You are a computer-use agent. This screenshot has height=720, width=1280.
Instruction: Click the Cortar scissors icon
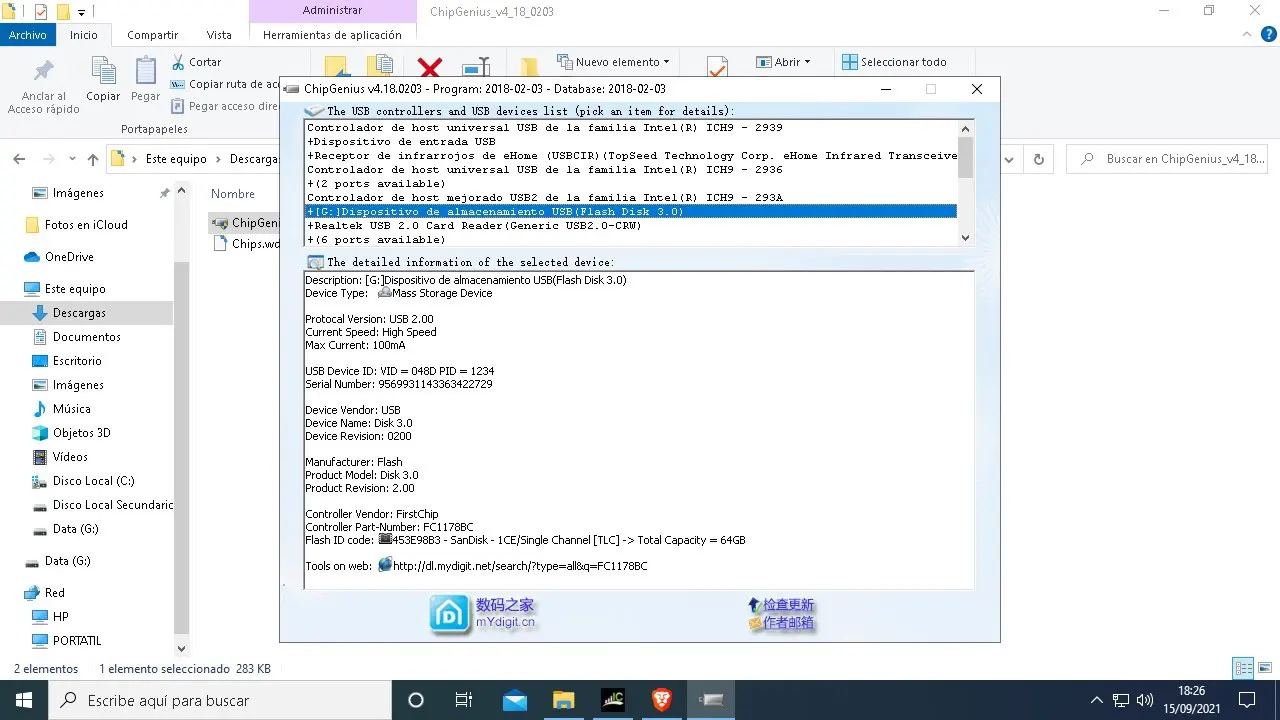[179, 62]
